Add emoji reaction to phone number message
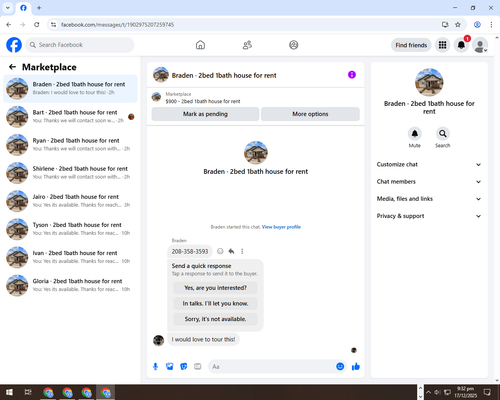The image size is (500, 400). tap(220, 251)
